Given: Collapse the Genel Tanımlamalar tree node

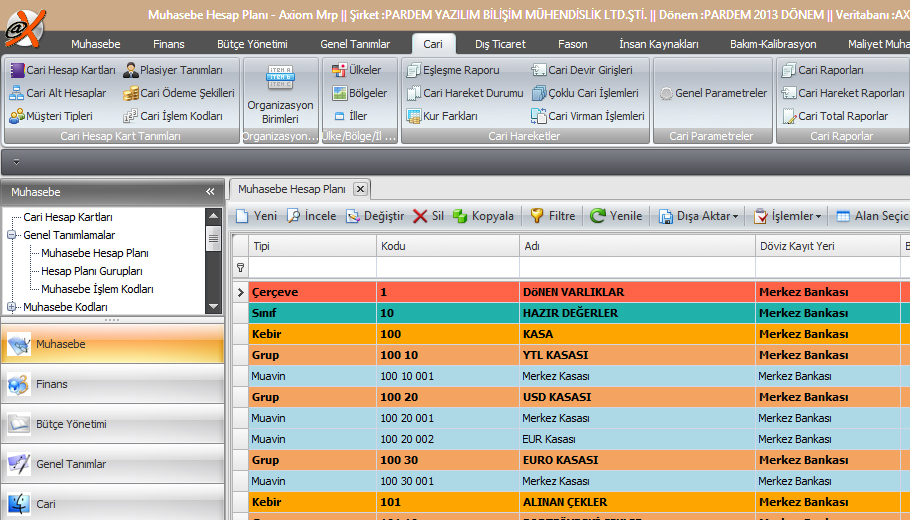Looking at the screenshot, I should [11, 235].
